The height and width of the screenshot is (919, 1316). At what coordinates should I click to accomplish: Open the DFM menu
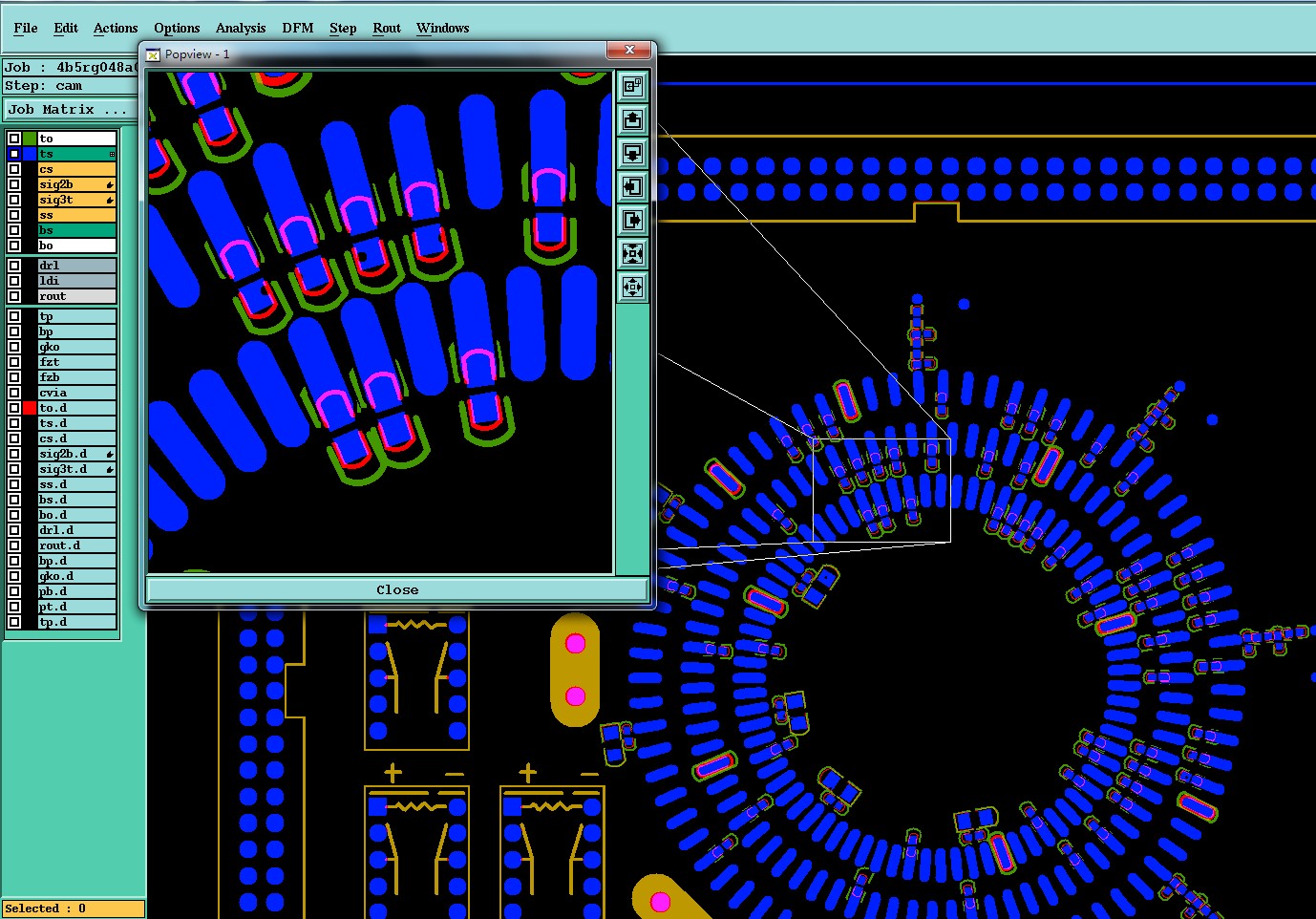tap(298, 28)
